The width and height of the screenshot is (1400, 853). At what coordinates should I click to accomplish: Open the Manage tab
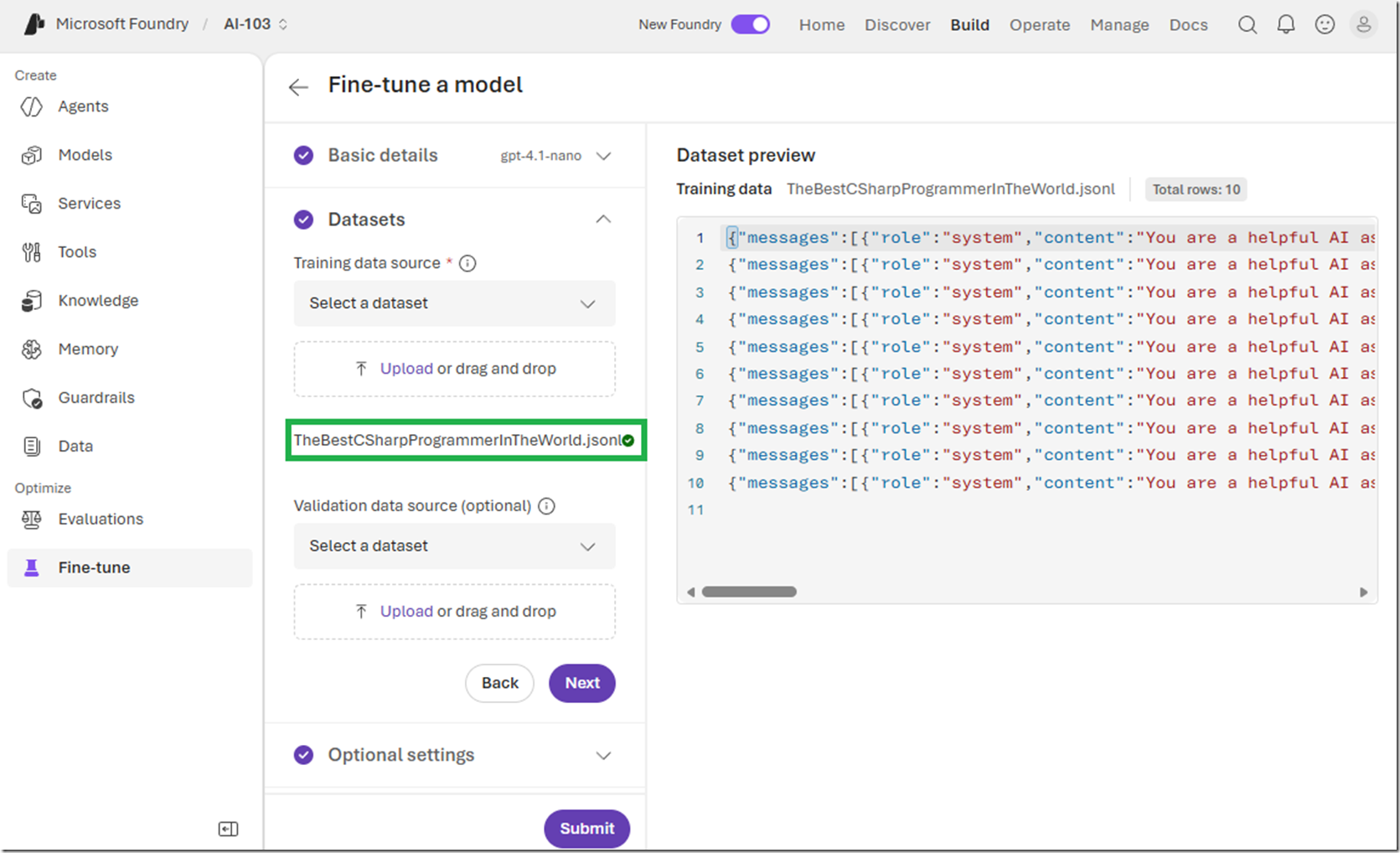pyautogui.click(x=1119, y=25)
